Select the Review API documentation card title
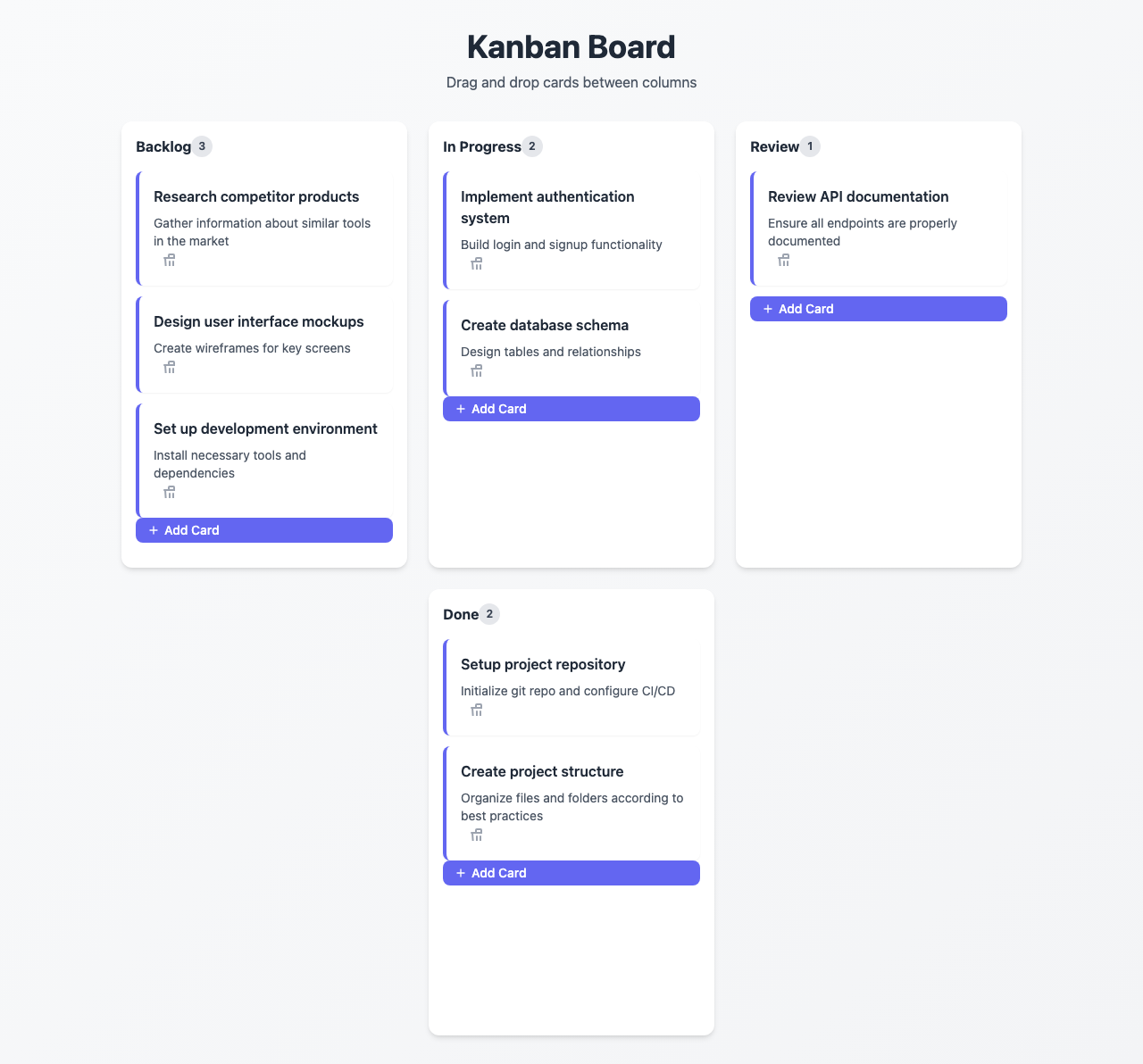This screenshot has width=1143, height=1064. click(858, 196)
